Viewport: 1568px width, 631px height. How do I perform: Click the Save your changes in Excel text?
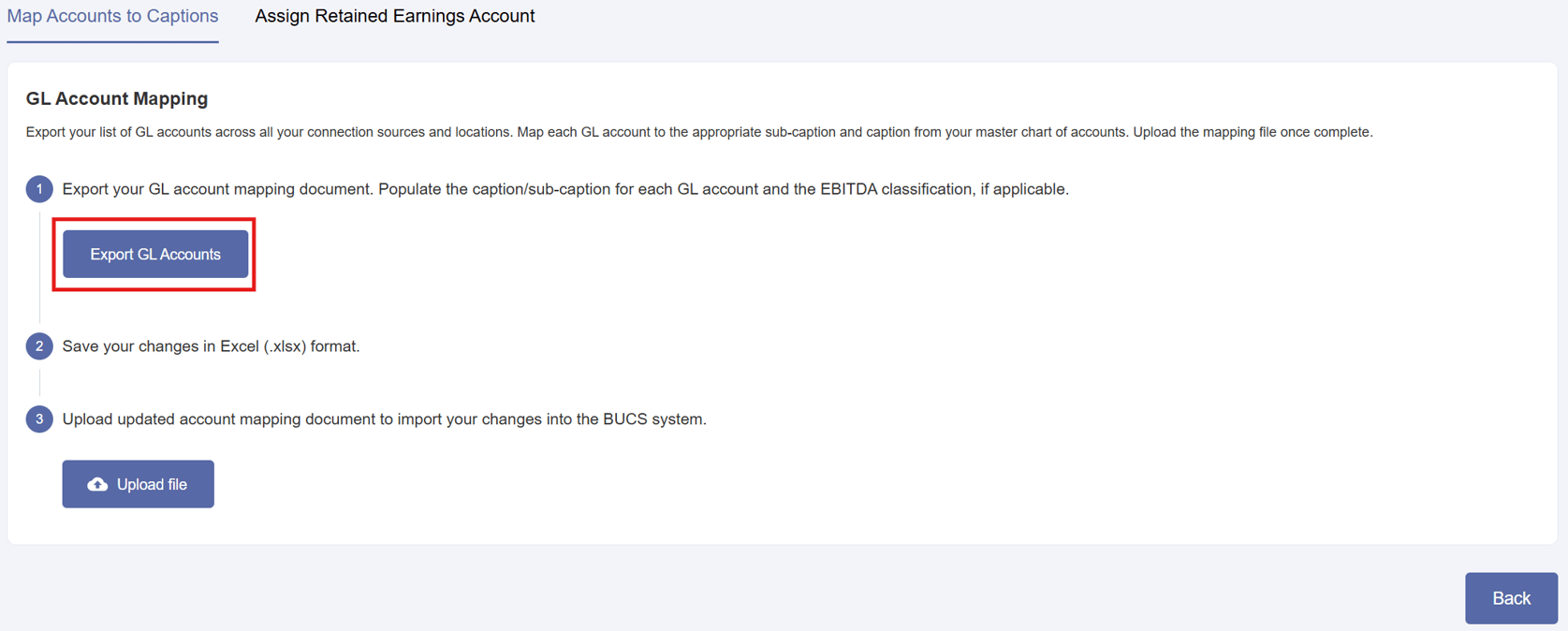pos(211,346)
